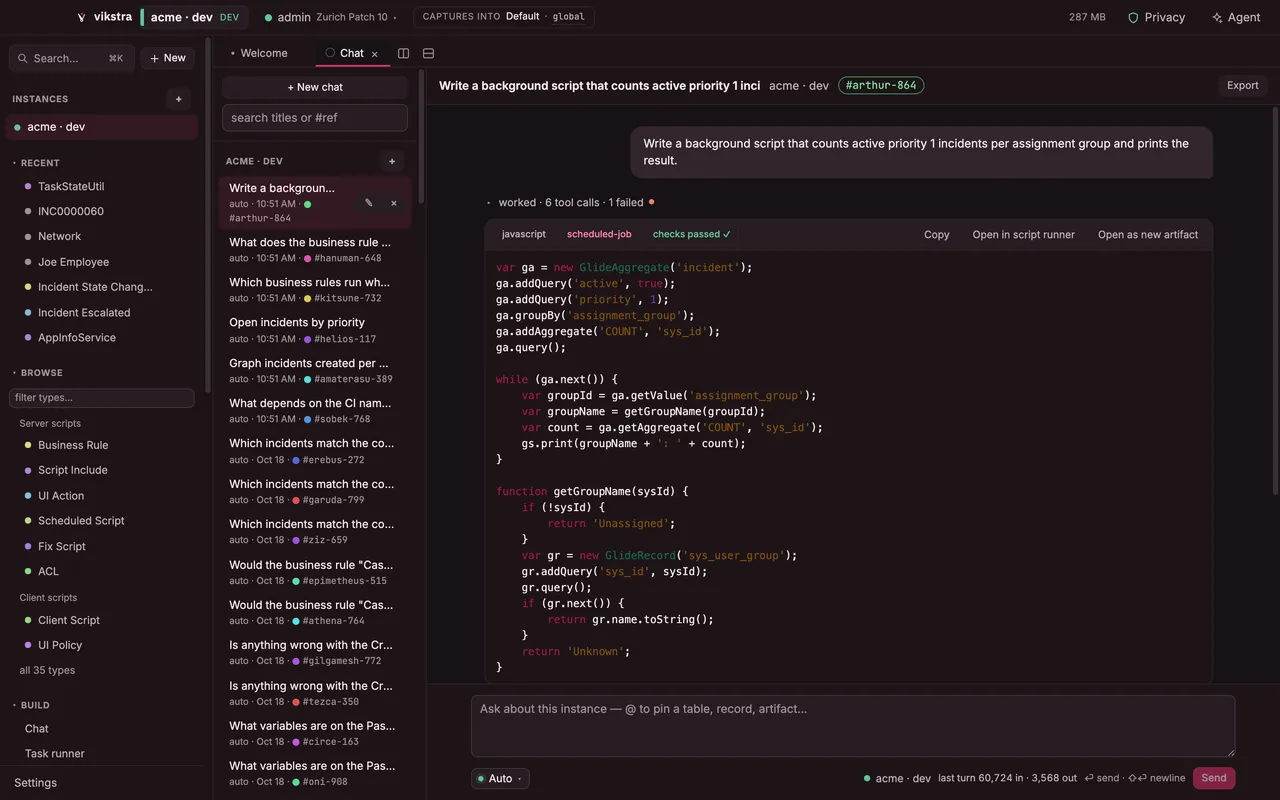Open the Business Rule script type
This screenshot has width=1280, height=800.
coord(73,445)
